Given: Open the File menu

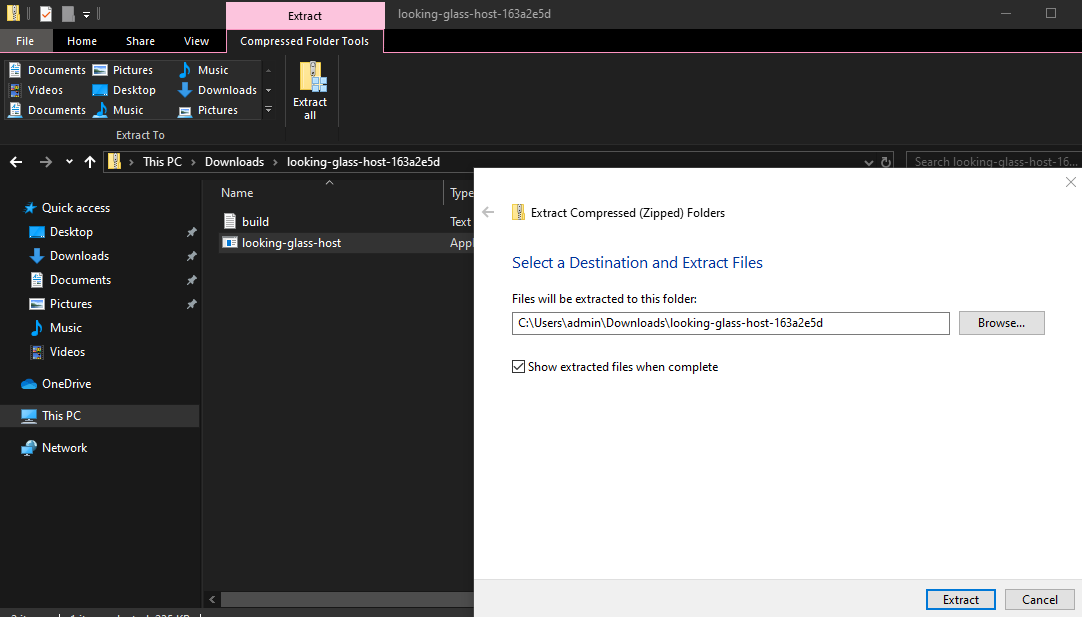Looking at the screenshot, I should click(25, 41).
